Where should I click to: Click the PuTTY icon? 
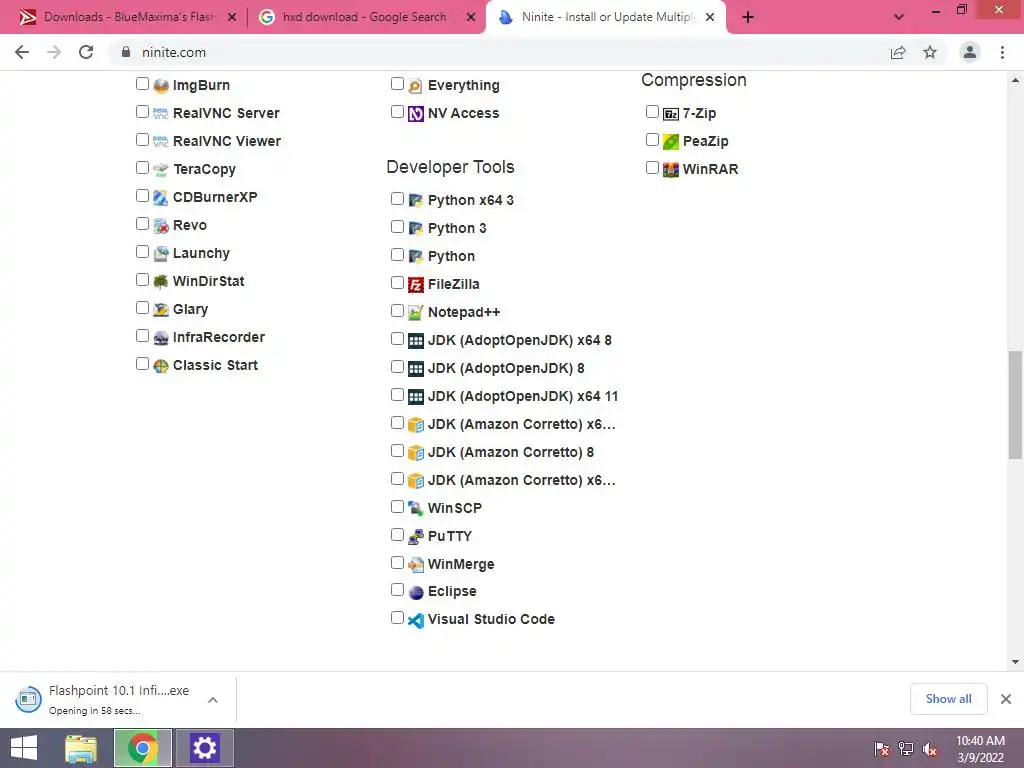(416, 537)
